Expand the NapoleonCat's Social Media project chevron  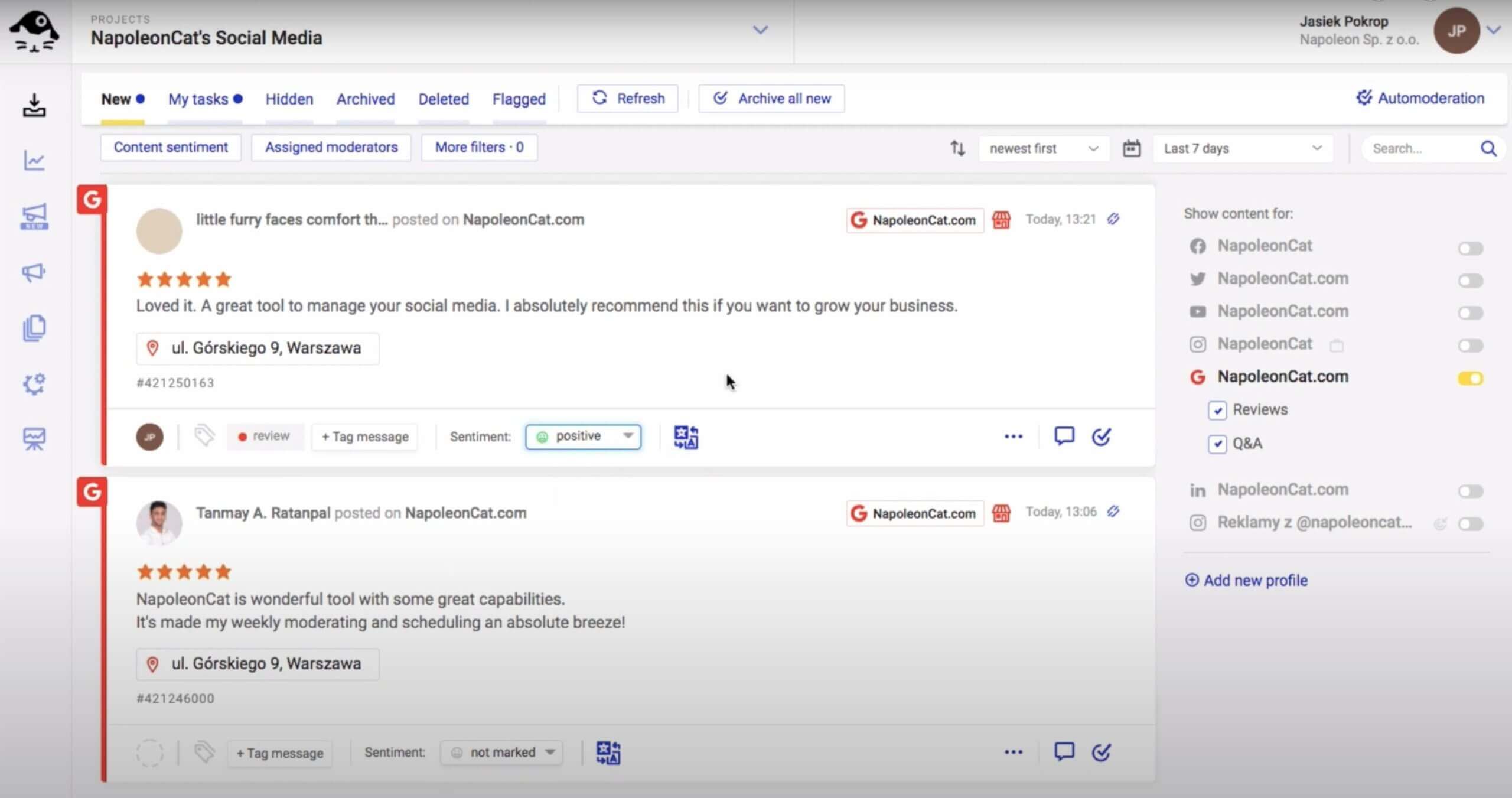pyautogui.click(x=760, y=30)
